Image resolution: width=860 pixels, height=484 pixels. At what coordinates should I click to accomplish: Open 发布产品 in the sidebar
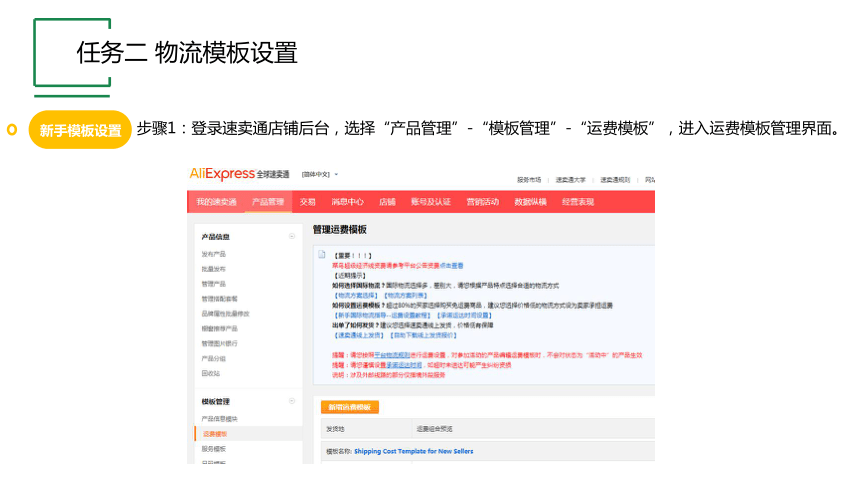(213, 254)
